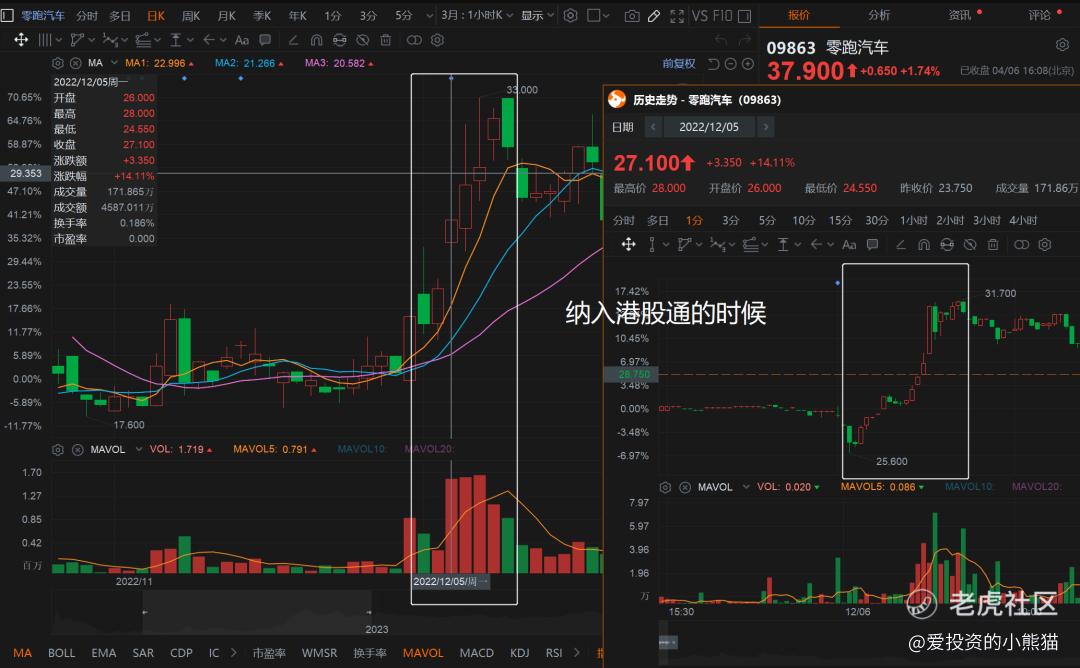1080x668 pixels.
Task: Expand the timeframe dropdown after 5分
Action: coord(430,15)
